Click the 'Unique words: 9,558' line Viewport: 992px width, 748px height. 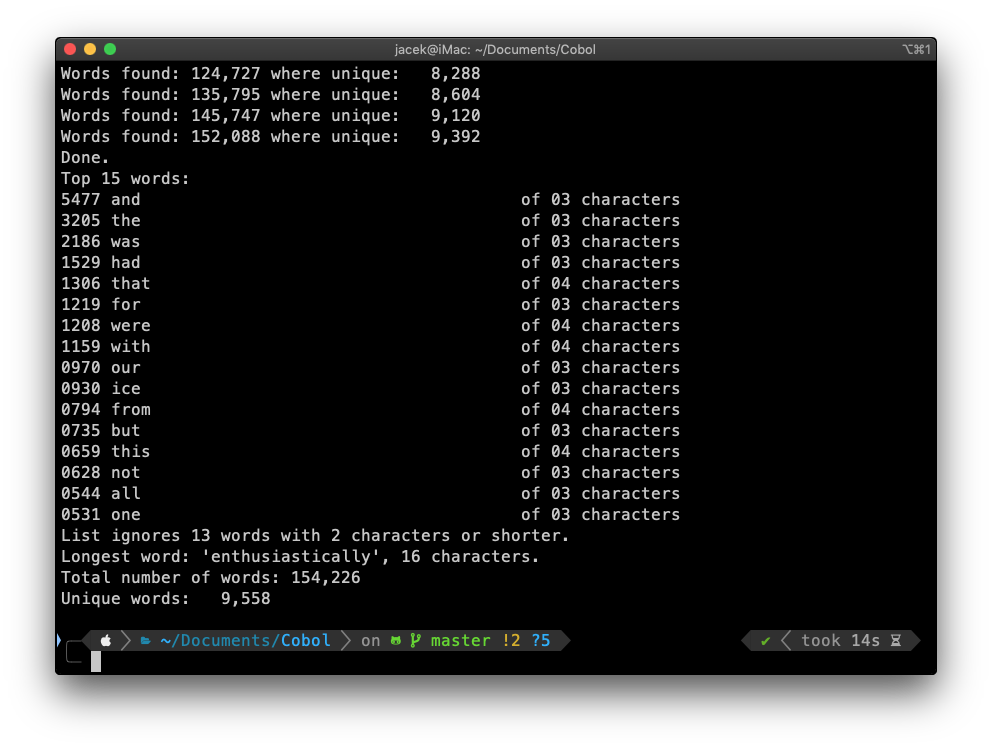tap(166, 598)
